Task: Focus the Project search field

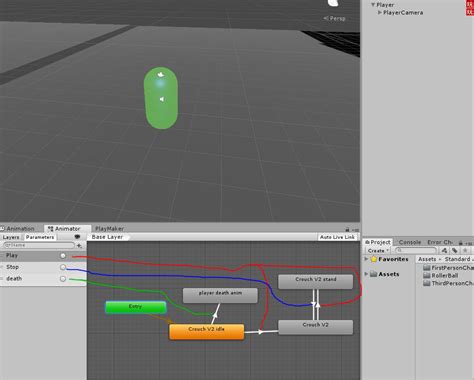Action: [x=416, y=250]
